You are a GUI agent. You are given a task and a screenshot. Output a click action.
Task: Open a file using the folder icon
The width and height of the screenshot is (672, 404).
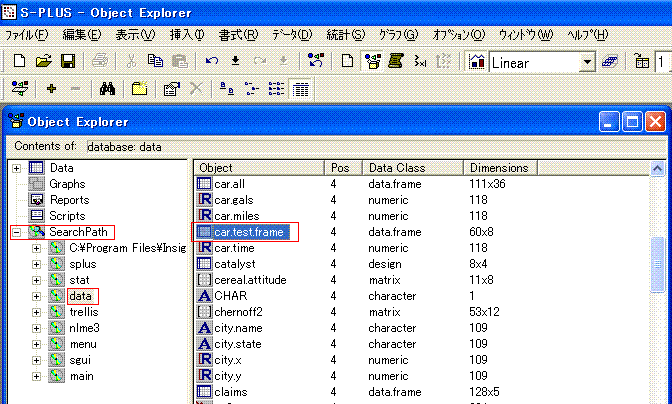point(43,61)
